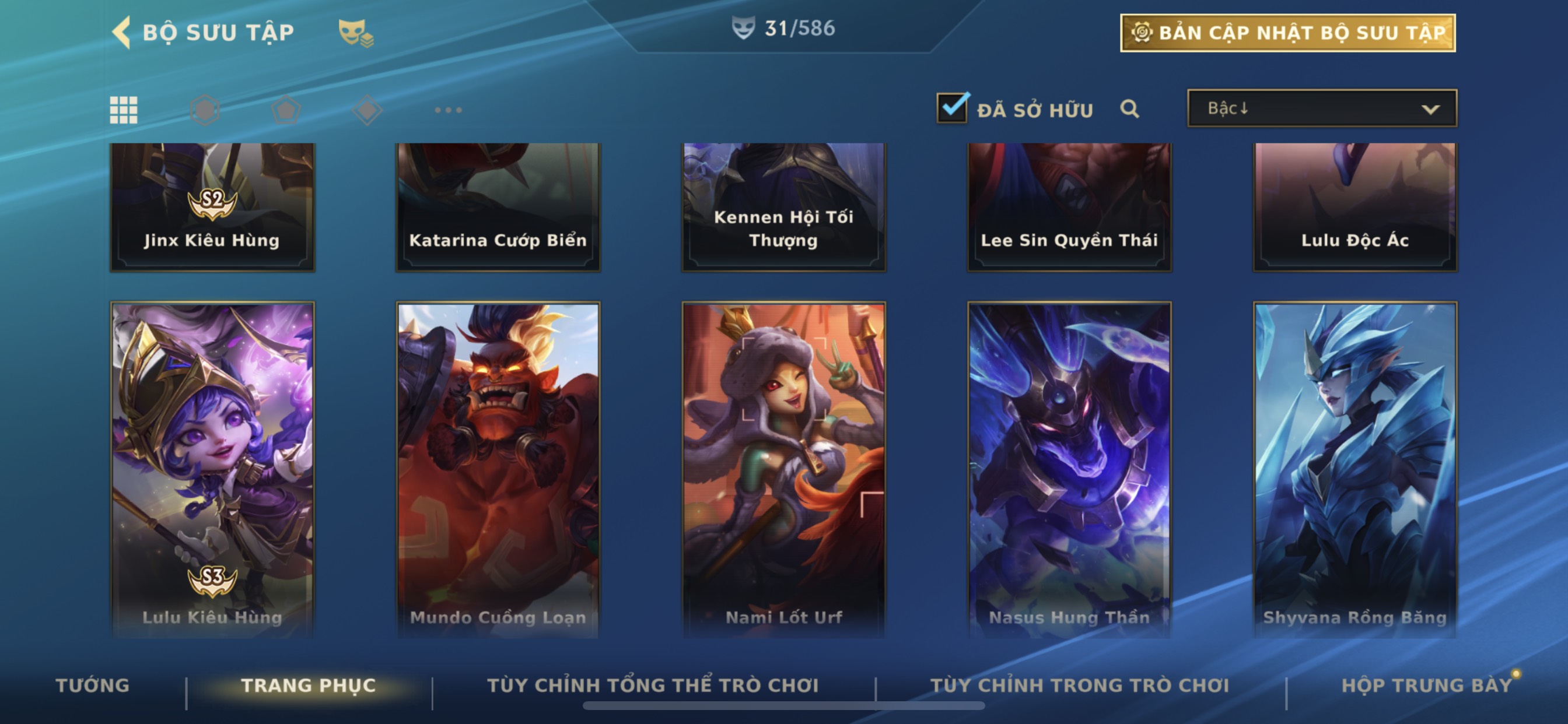This screenshot has width=1568, height=724.
Task: Select the Nami Lốt Urf skin card
Action: tap(783, 470)
